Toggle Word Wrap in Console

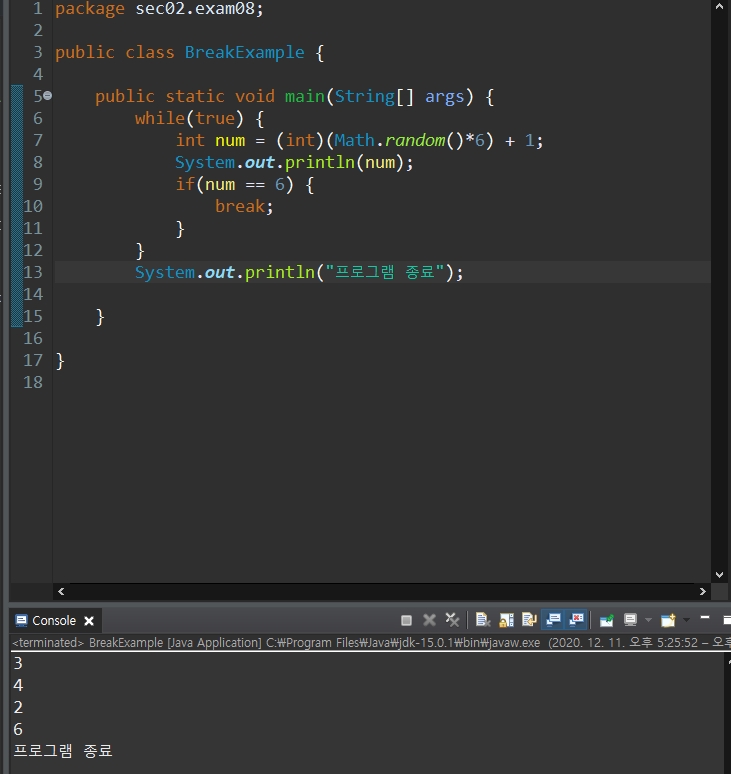[529, 620]
